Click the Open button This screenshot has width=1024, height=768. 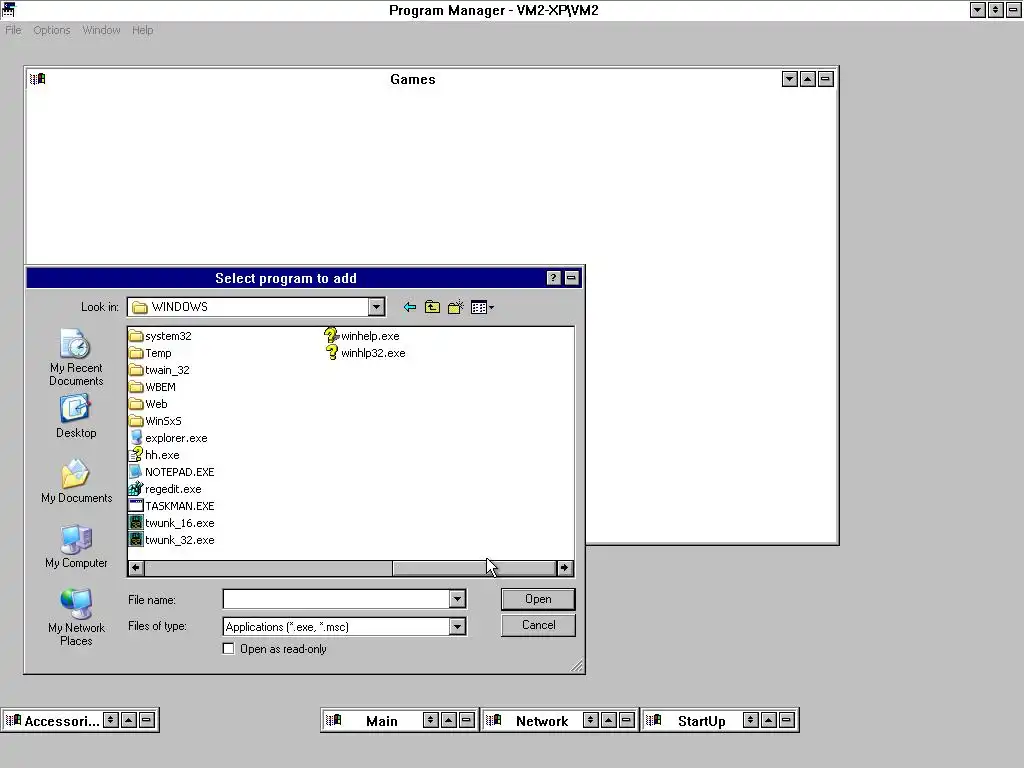(538, 599)
